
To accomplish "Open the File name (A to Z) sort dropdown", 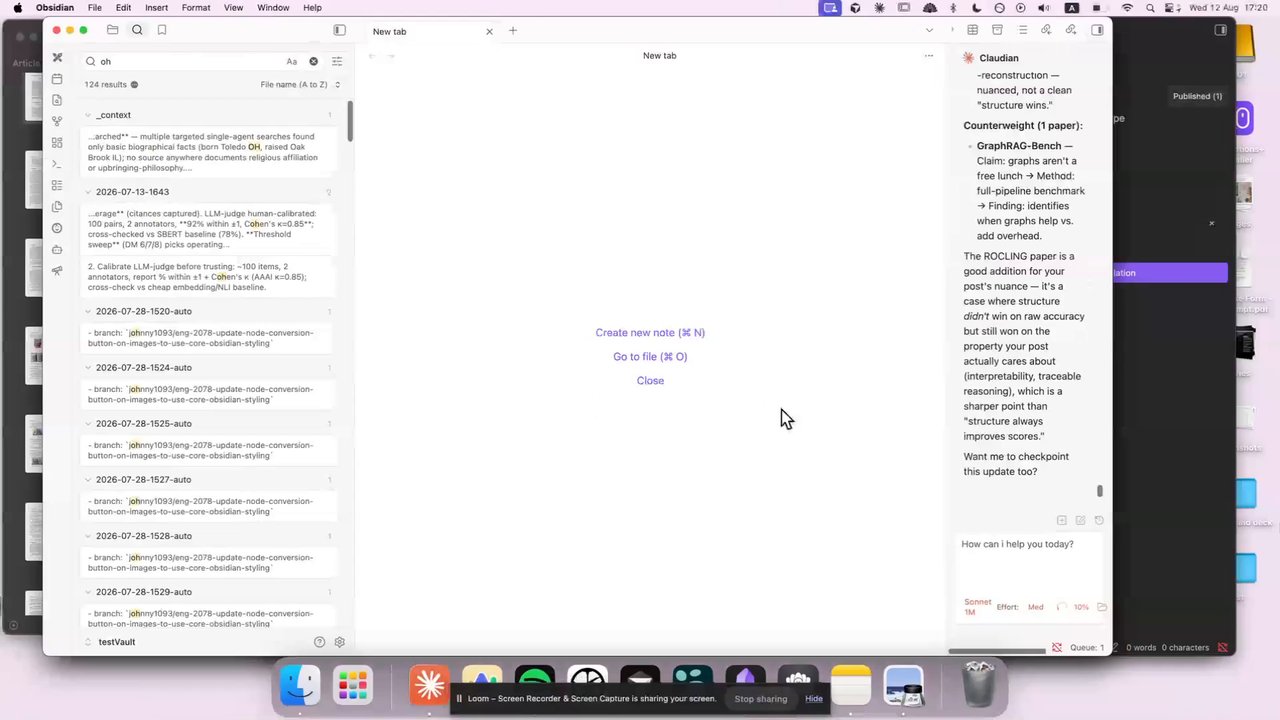I will pyautogui.click(x=300, y=85).
